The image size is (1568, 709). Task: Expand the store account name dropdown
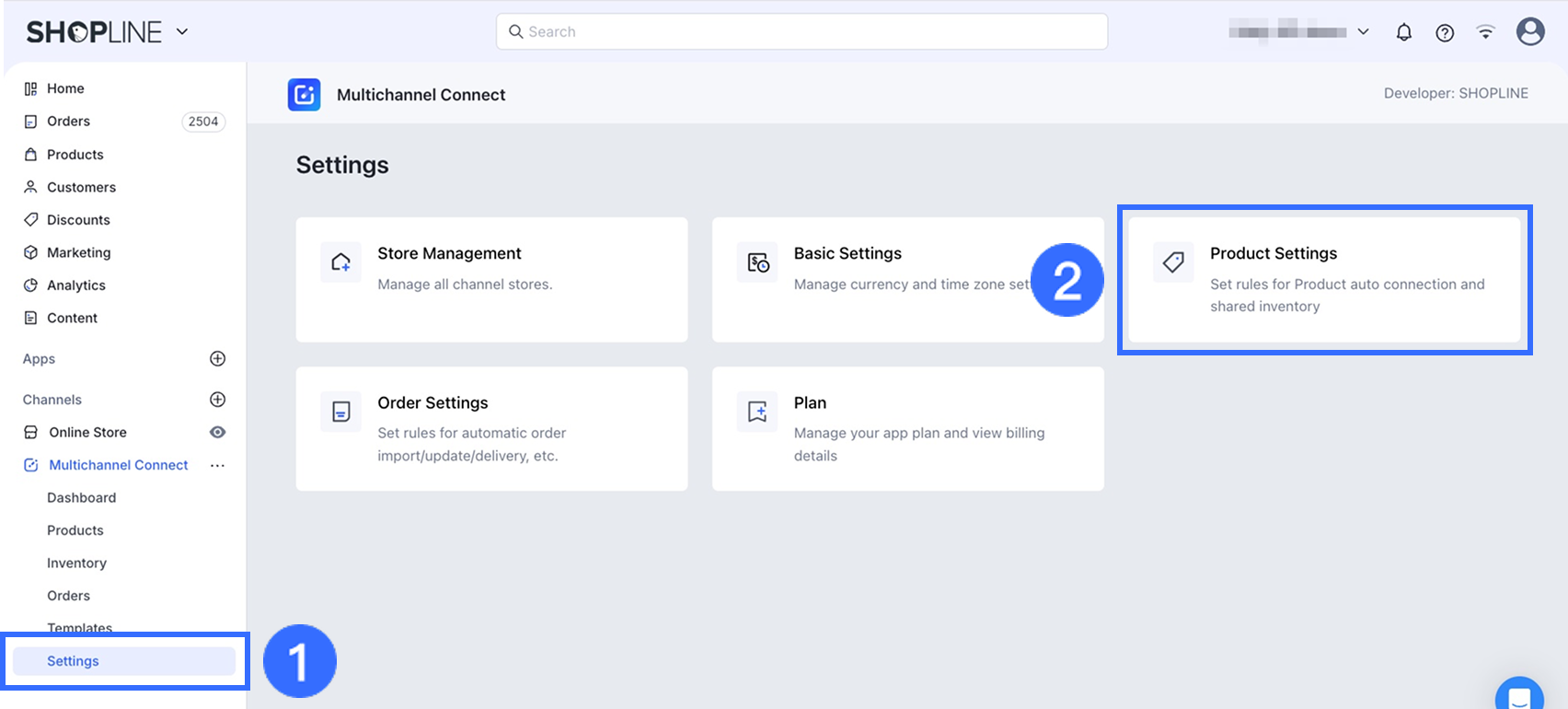(1363, 32)
